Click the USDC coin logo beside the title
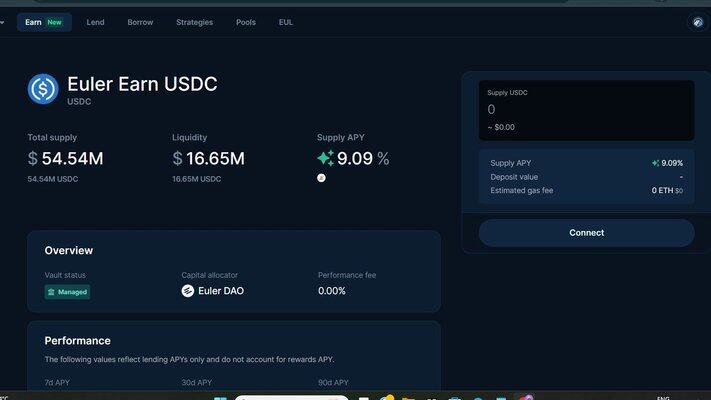This screenshot has height=400, width=711. pos(43,89)
